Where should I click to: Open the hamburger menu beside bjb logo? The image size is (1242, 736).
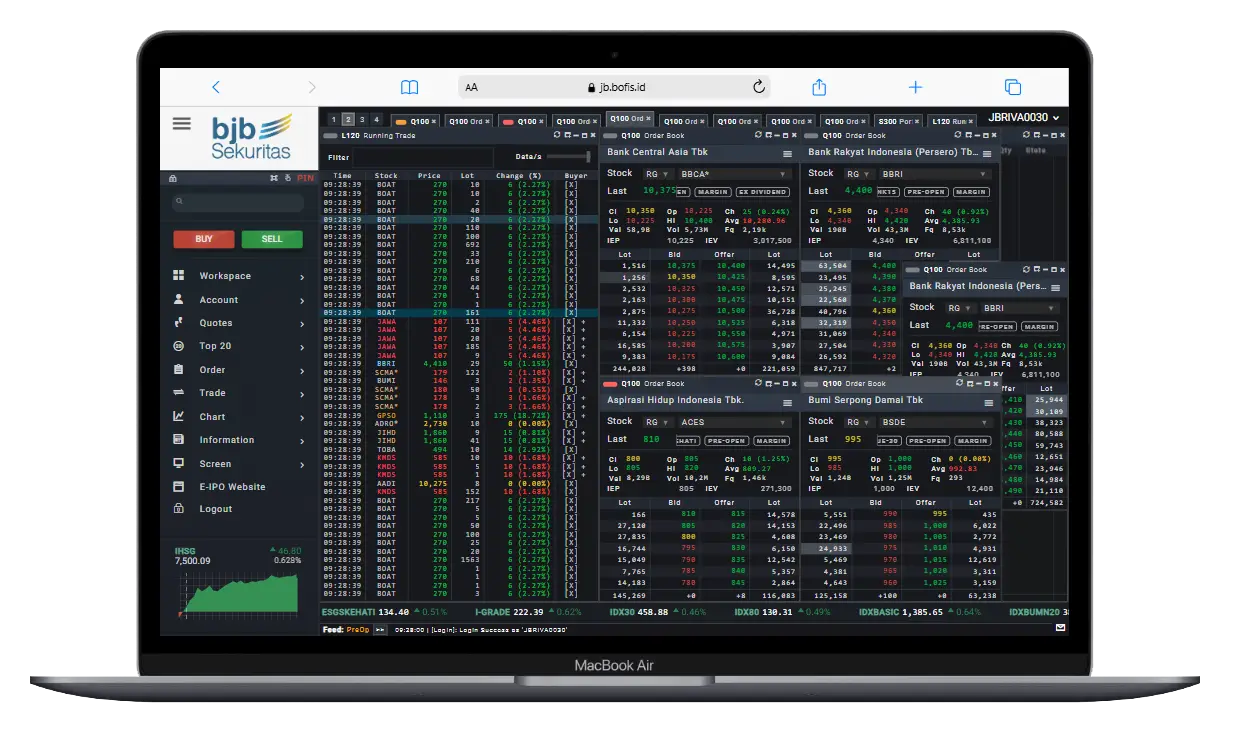[181, 124]
